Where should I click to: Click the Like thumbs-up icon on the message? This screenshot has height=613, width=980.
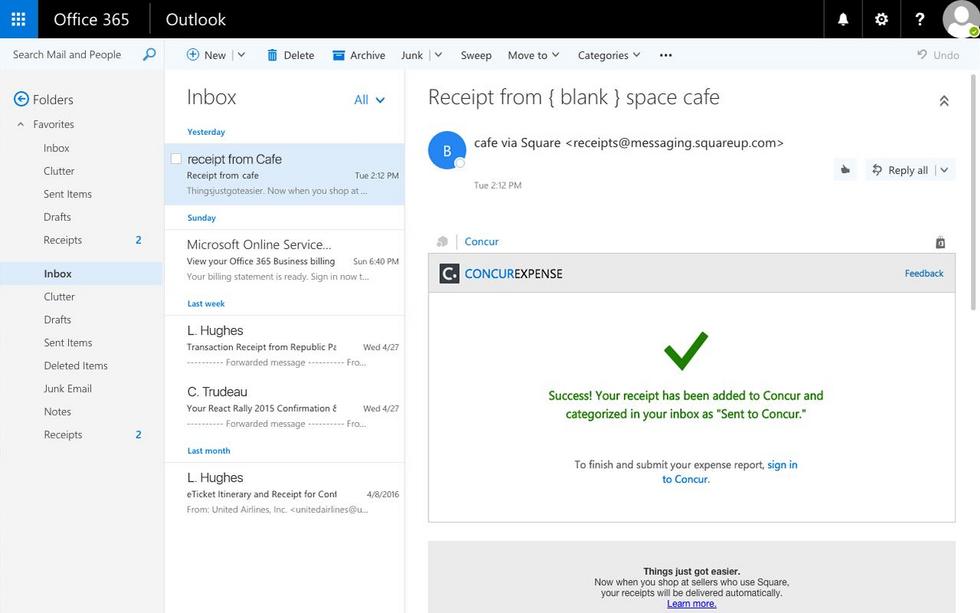click(845, 169)
